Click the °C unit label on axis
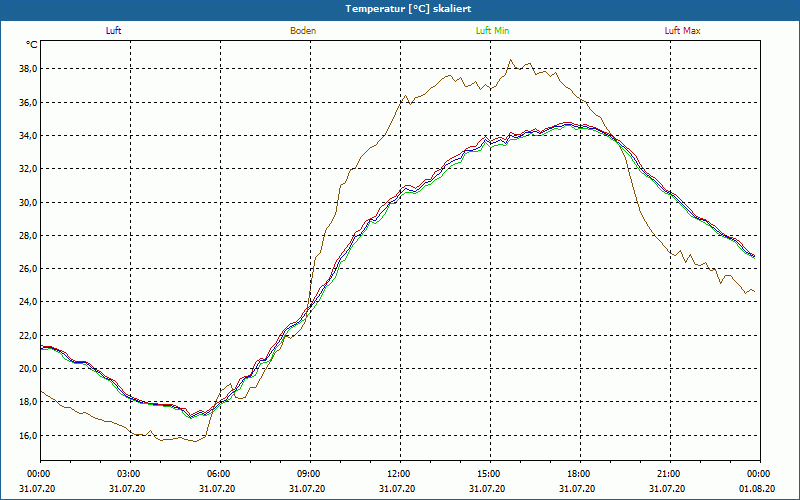800x500 pixels. pyautogui.click(x=31, y=45)
